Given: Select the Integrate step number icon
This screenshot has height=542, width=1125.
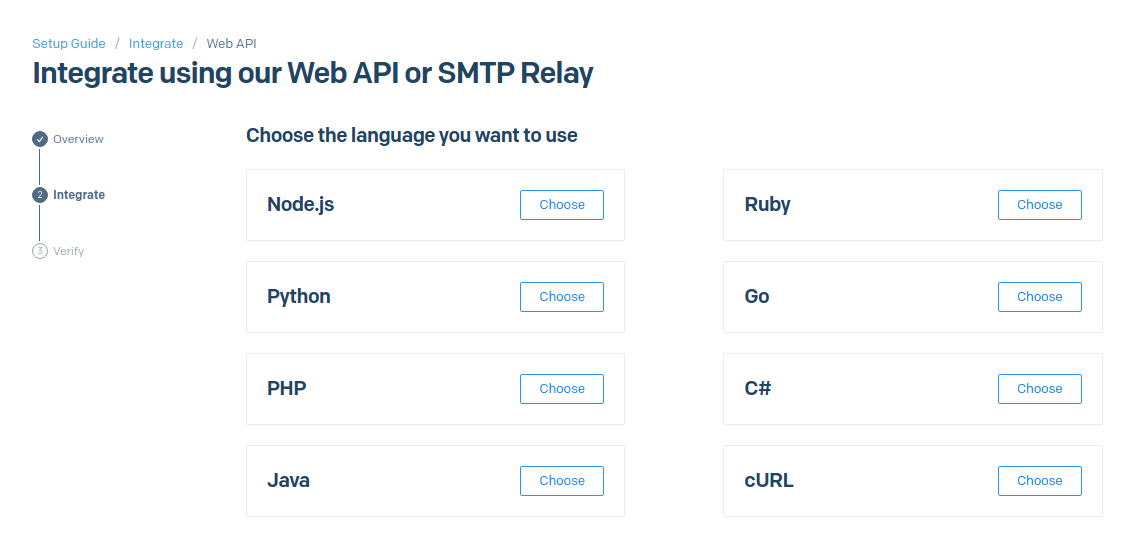Looking at the screenshot, I should 40,195.
